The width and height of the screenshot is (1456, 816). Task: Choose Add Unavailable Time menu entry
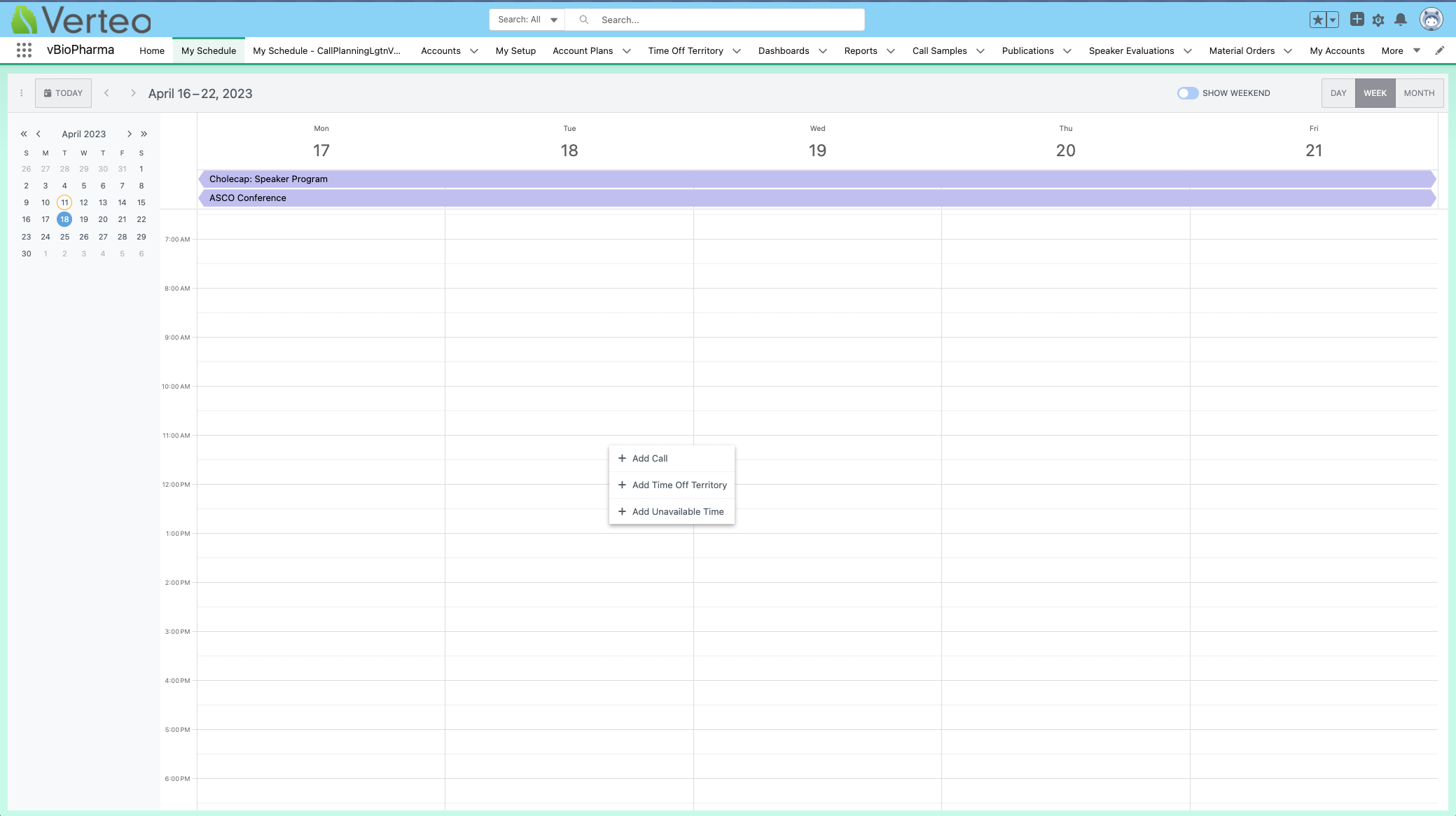[x=677, y=511]
